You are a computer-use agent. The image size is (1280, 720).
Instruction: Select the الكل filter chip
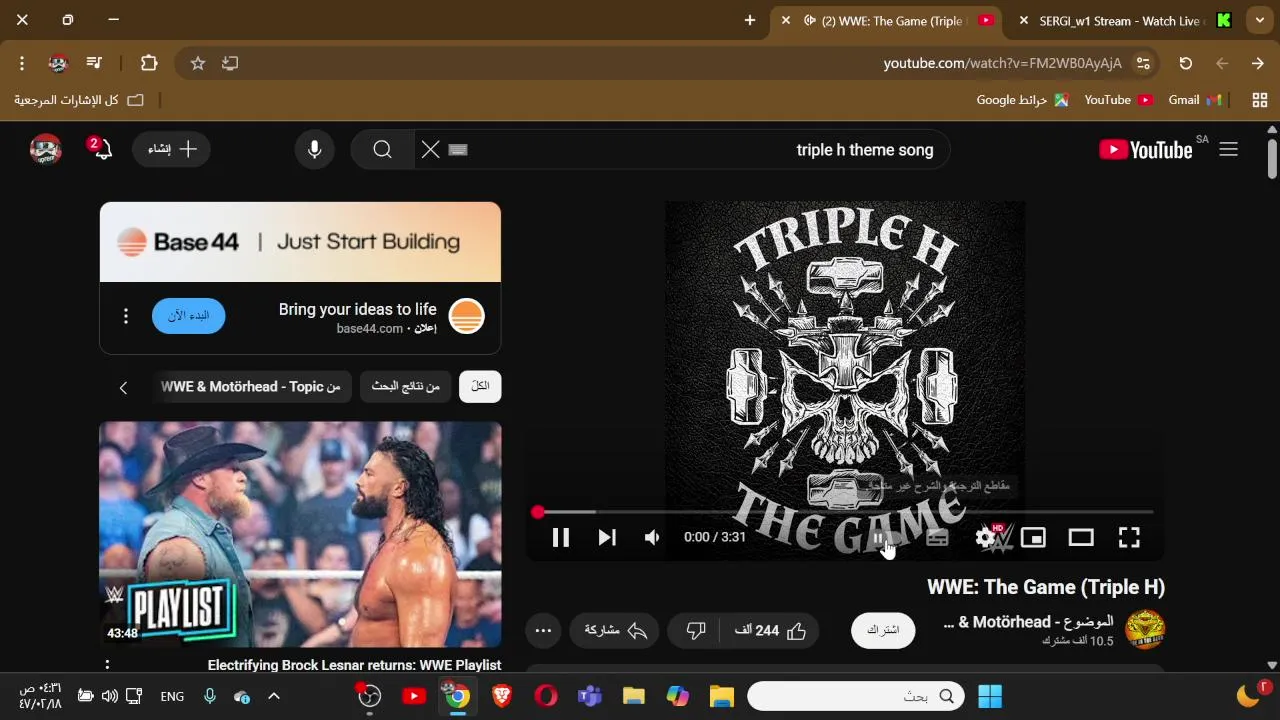pos(480,386)
